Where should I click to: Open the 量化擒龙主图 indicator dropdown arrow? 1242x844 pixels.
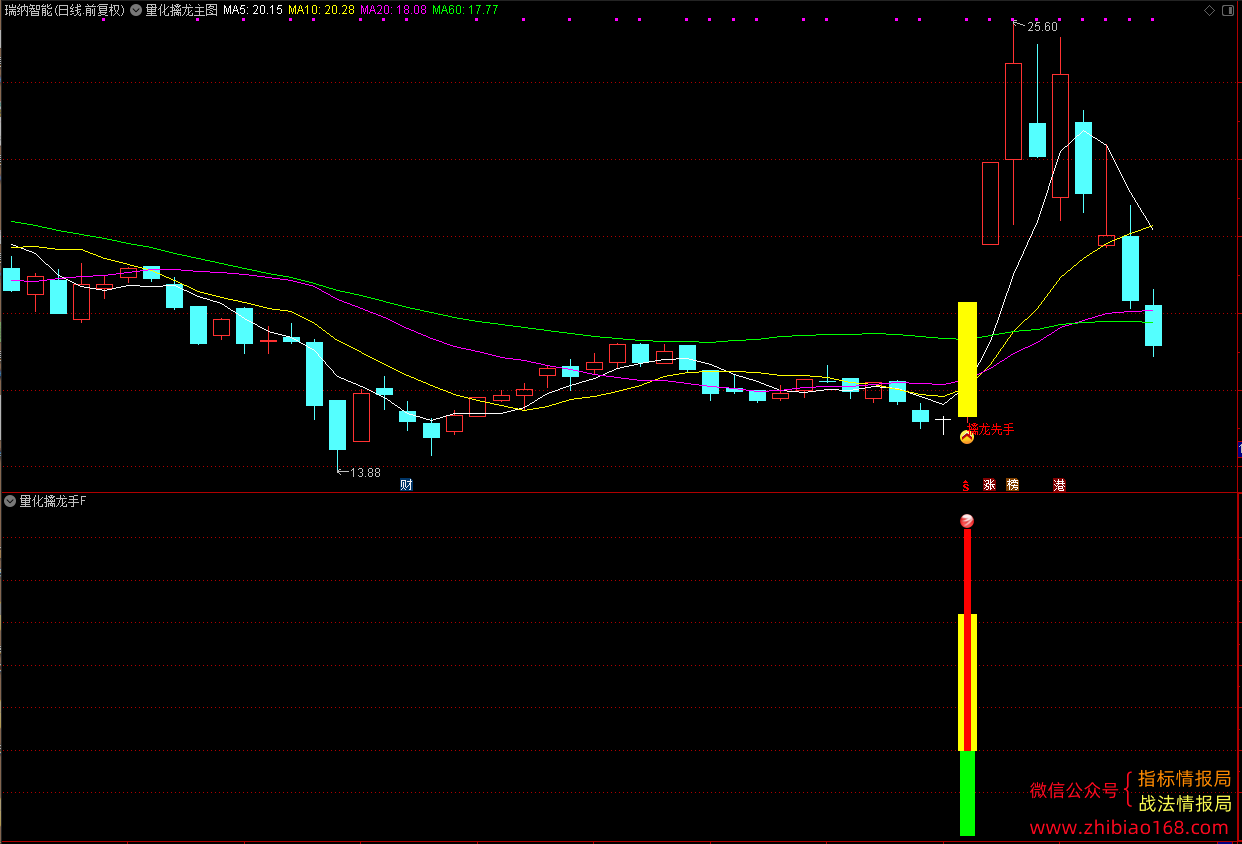136,10
